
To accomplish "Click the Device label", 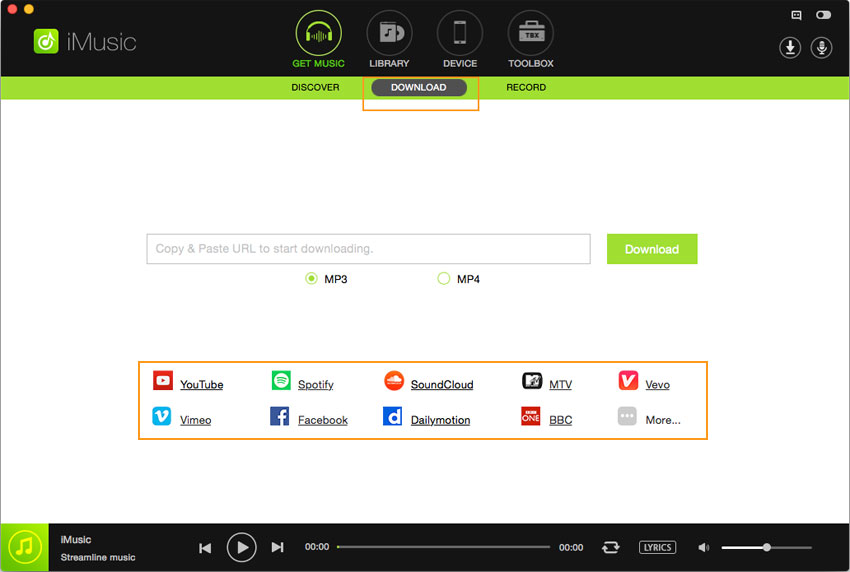I will click(x=460, y=63).
